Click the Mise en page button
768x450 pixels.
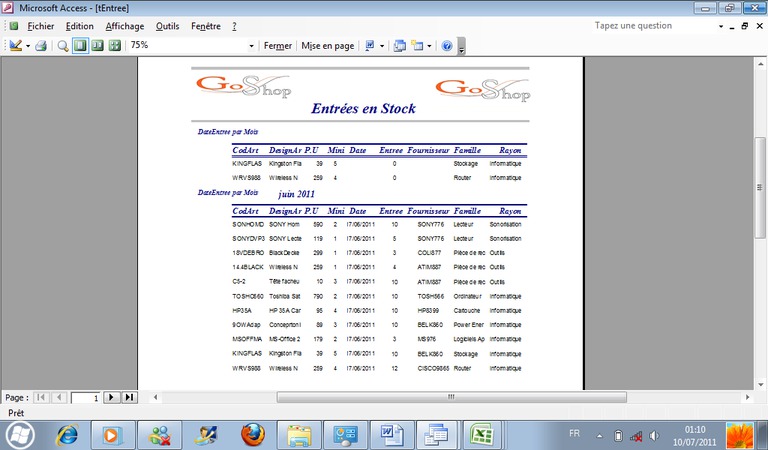(x=328, y=46)
